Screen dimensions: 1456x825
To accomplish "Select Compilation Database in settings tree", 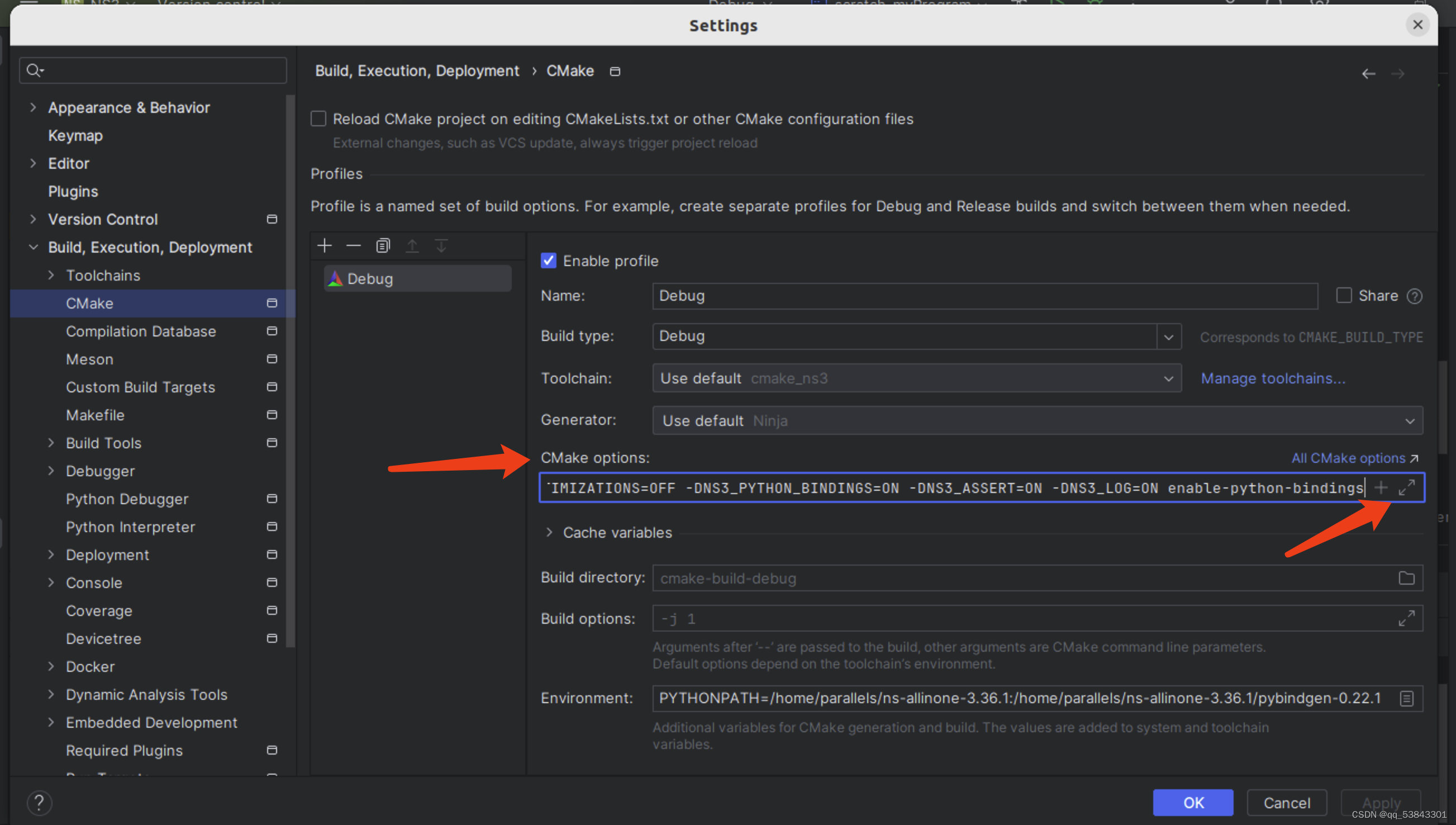I will (x=141, y=331).
